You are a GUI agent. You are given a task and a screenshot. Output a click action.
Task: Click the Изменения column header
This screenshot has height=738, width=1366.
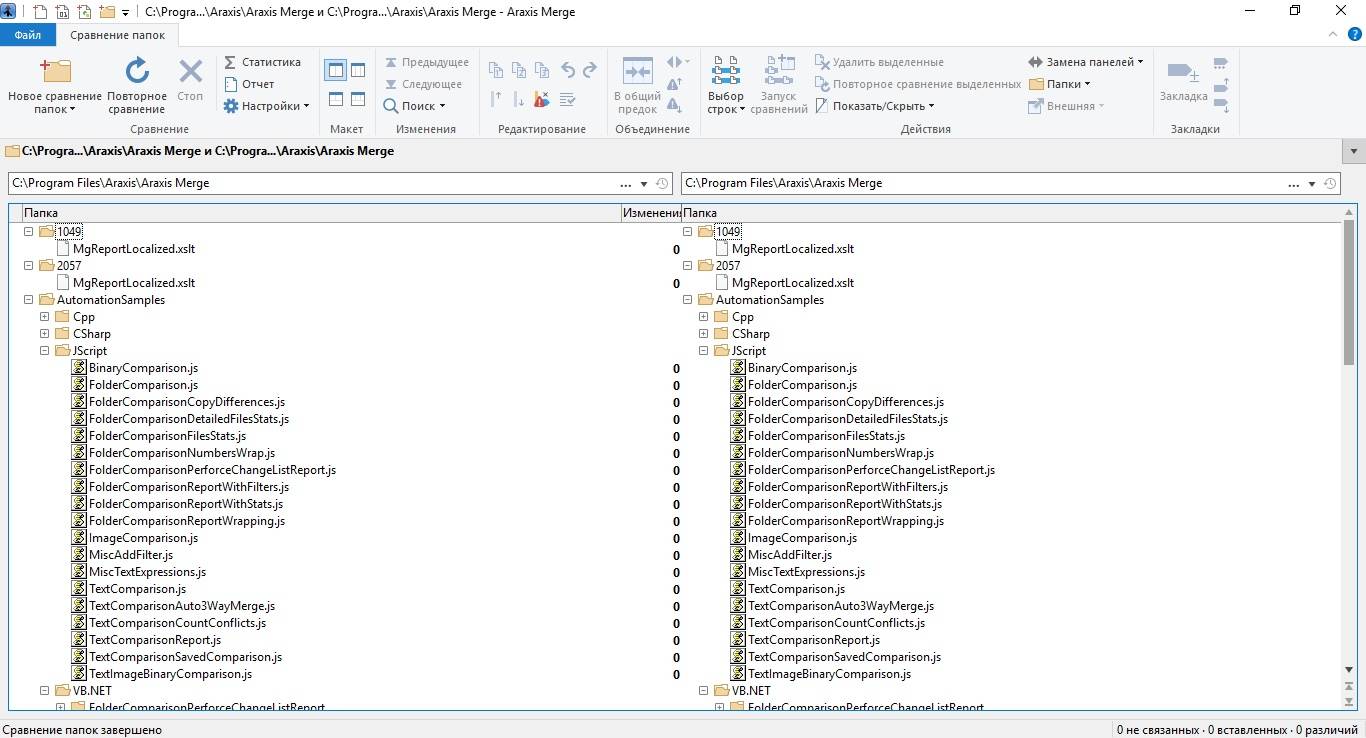[x=651, y=213]
